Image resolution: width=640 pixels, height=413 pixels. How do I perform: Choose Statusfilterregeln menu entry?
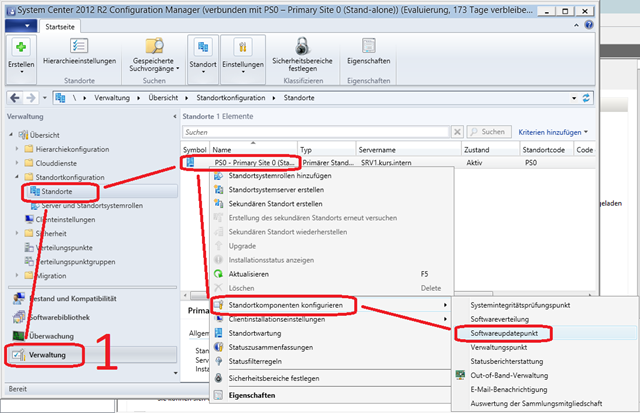pos(331,361)
